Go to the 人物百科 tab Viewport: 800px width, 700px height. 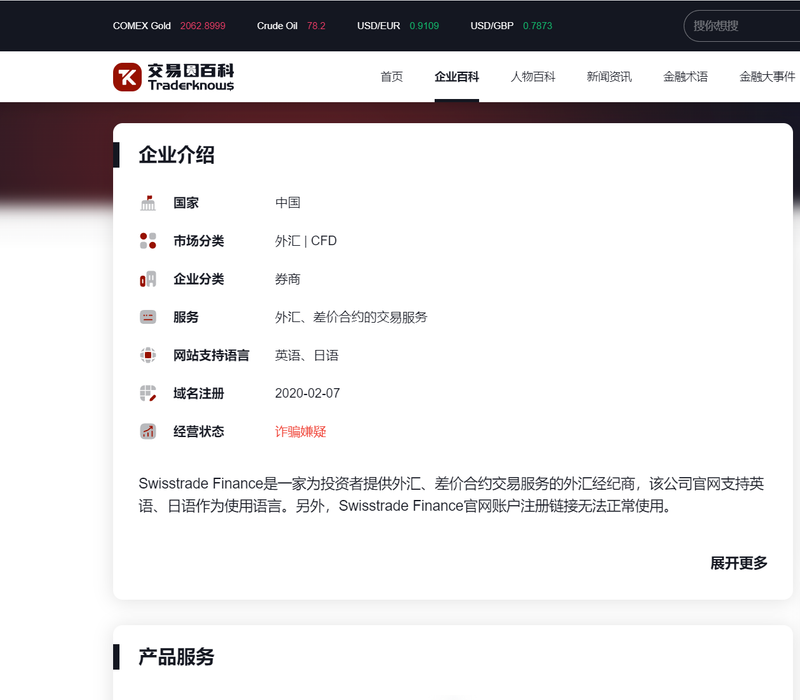pos(533,77)
